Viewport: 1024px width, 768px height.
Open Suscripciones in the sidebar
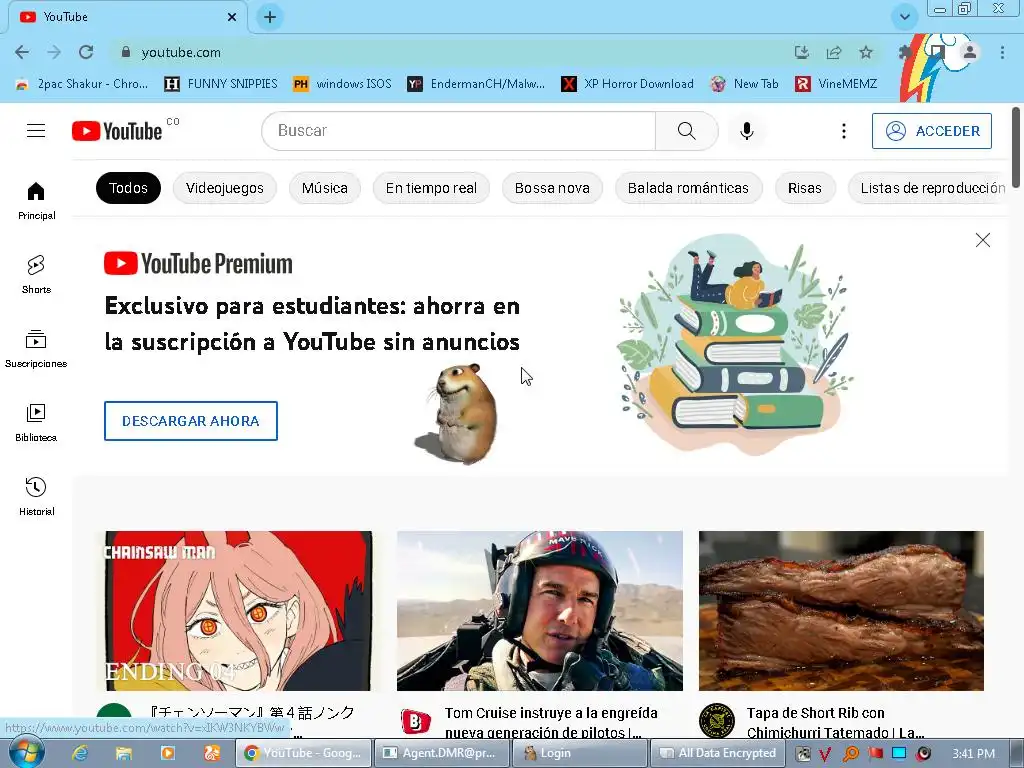[x=36, y=349]
